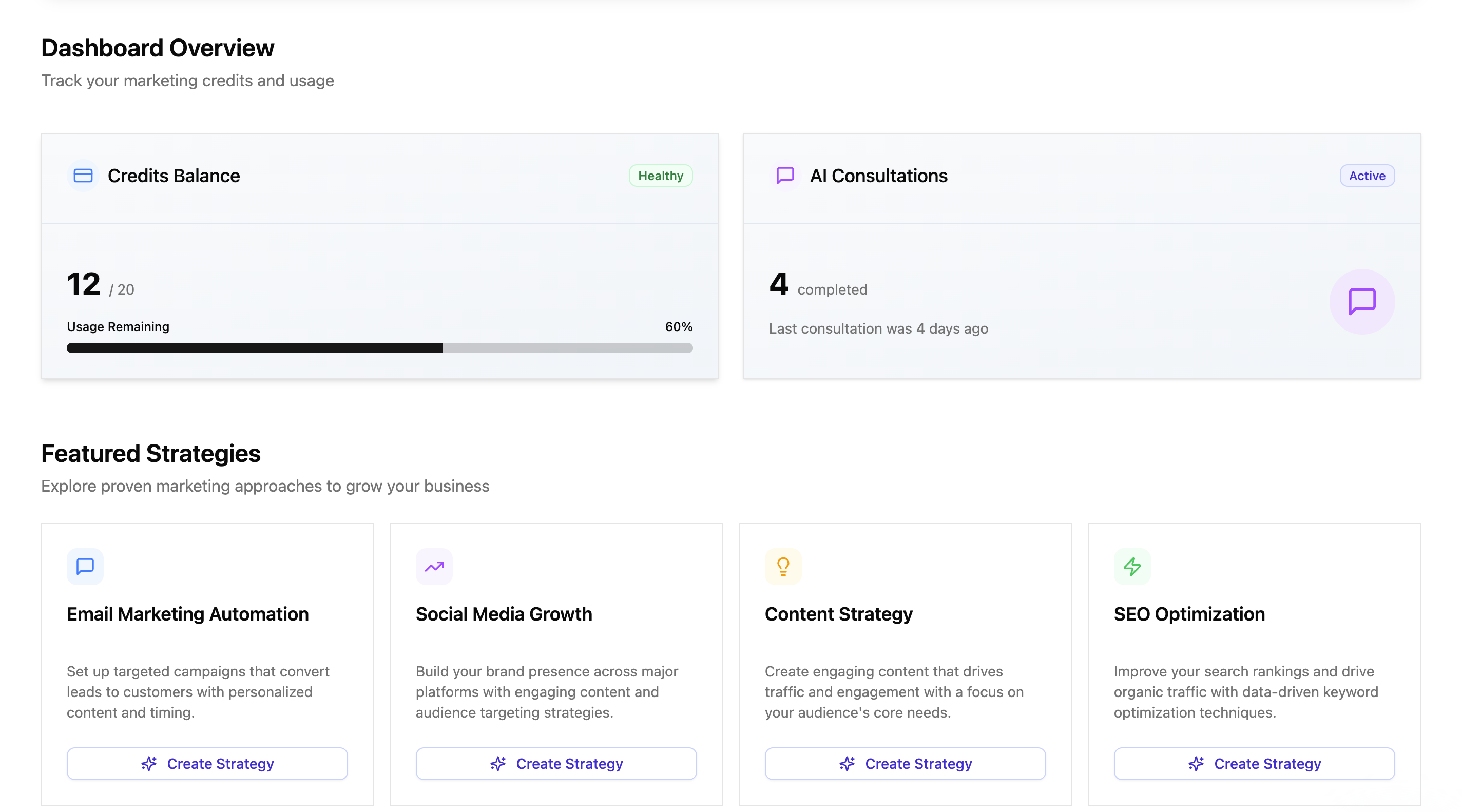Click the Active status badge

tap(1367, 176)
